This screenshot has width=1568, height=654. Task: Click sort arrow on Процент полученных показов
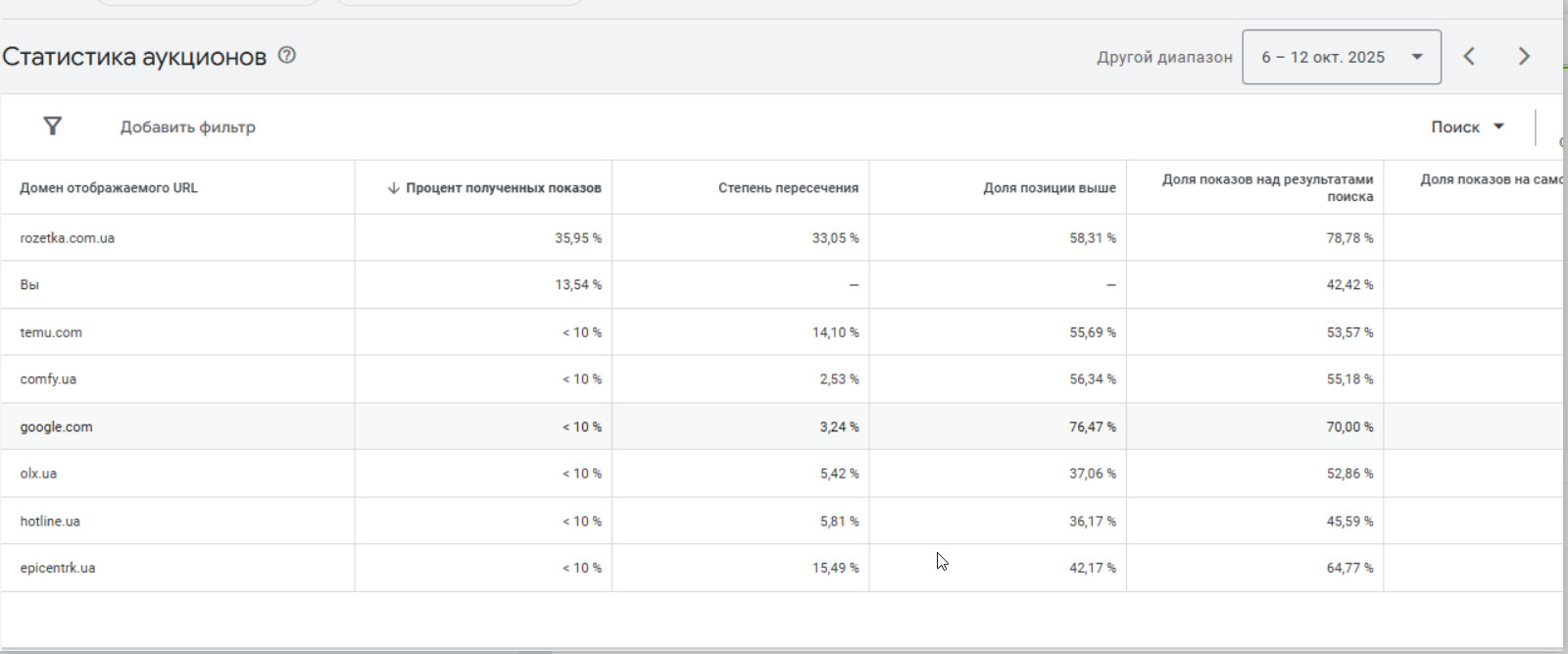coord(394,188)
